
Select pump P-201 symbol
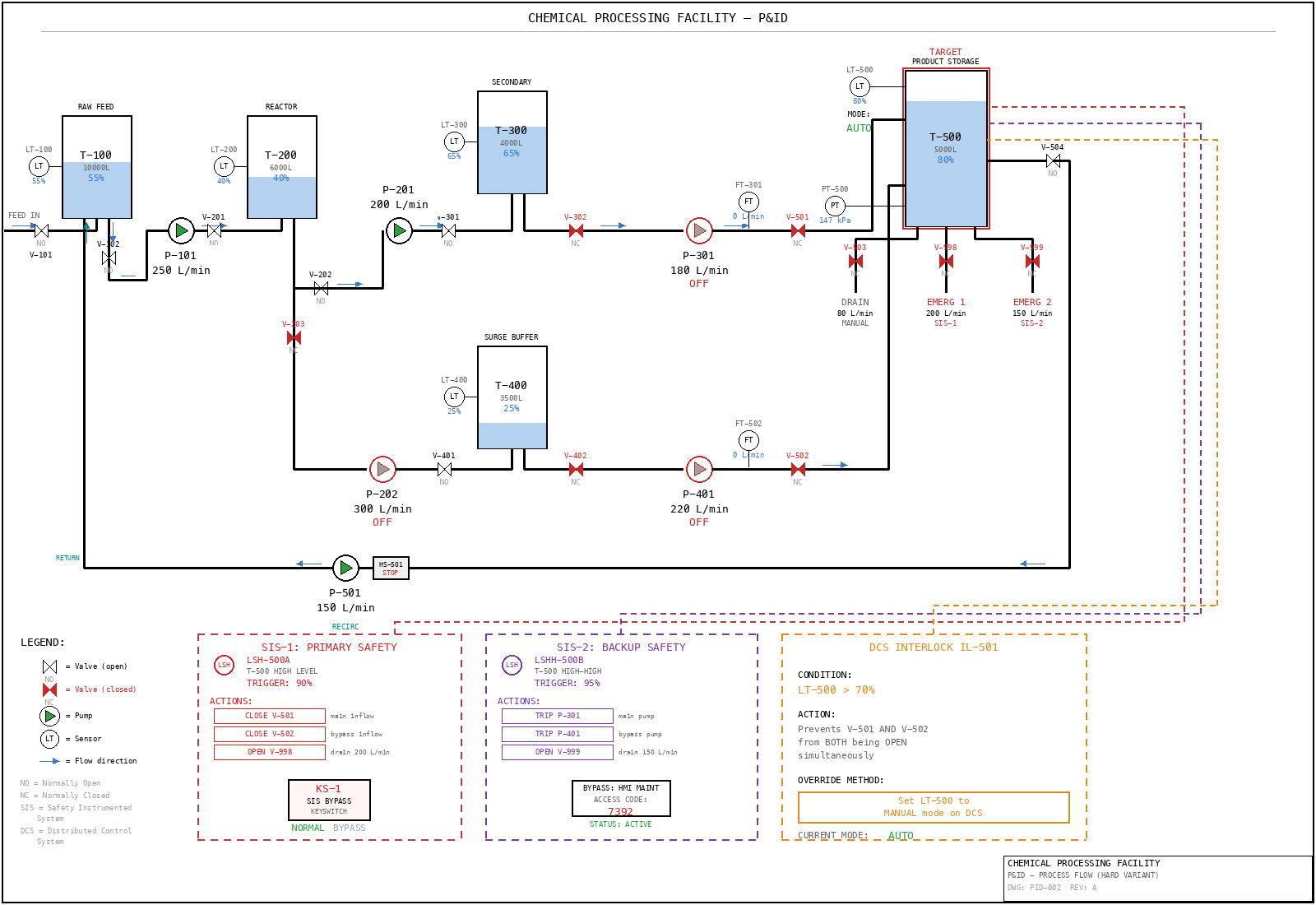(399, 231)
